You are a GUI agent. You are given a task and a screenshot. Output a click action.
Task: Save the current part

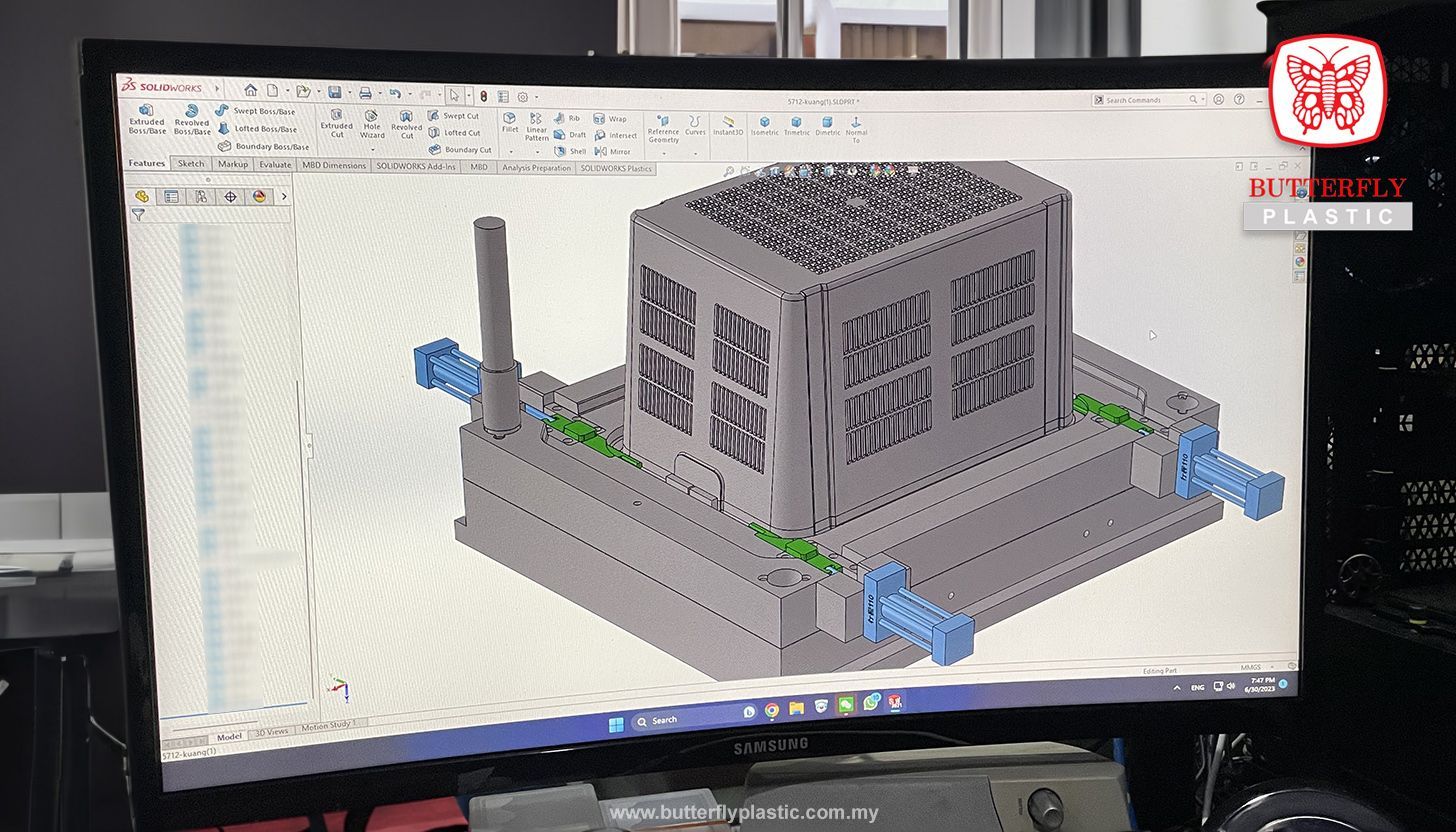pos(335,92)
